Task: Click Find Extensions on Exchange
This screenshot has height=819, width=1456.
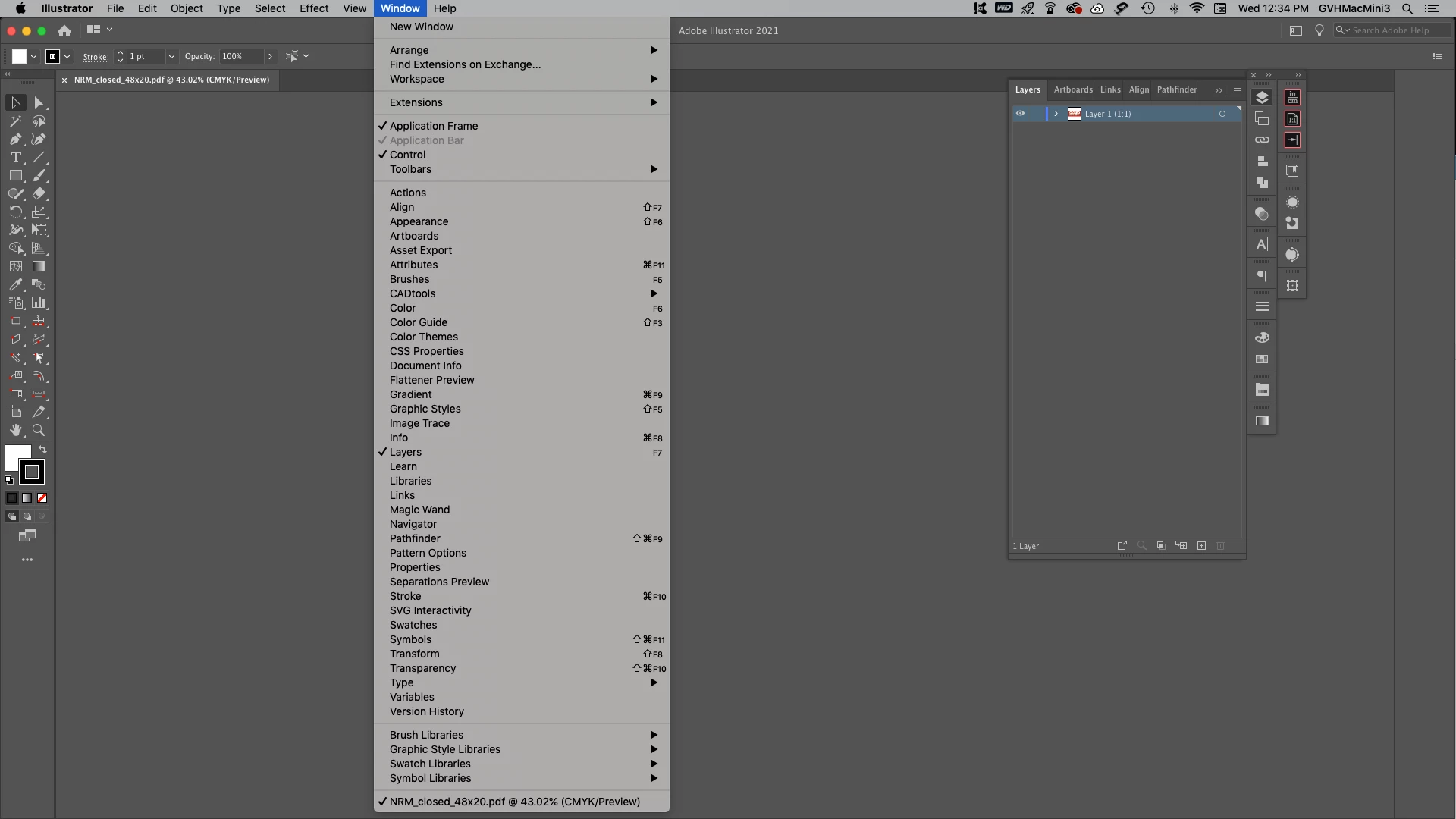Action: (465, 64)
